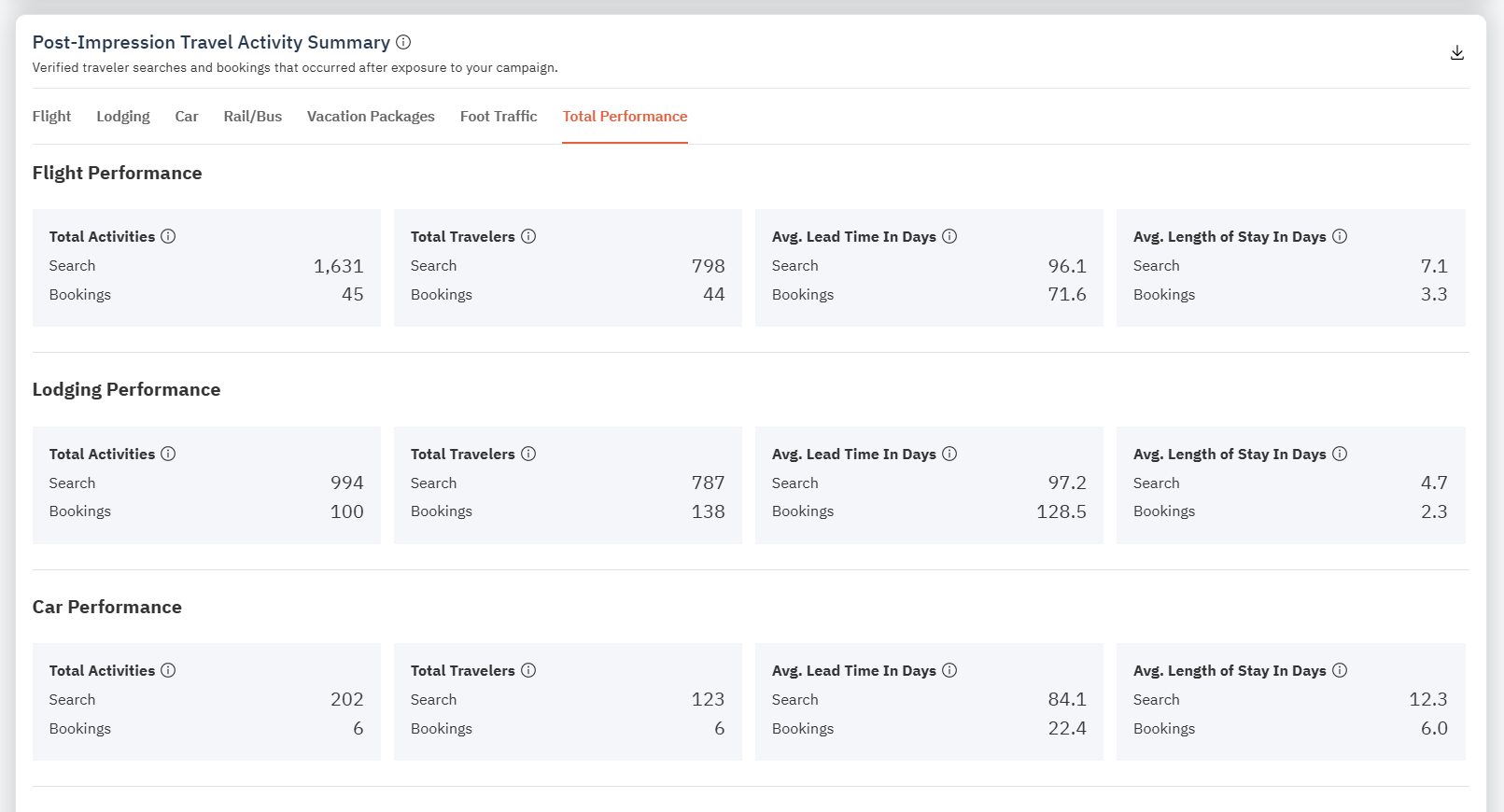This screenshot has width=1504, height=812.
Task: Click info icon for Flight Avg. Length of Stay
Action: [1340, 237]
